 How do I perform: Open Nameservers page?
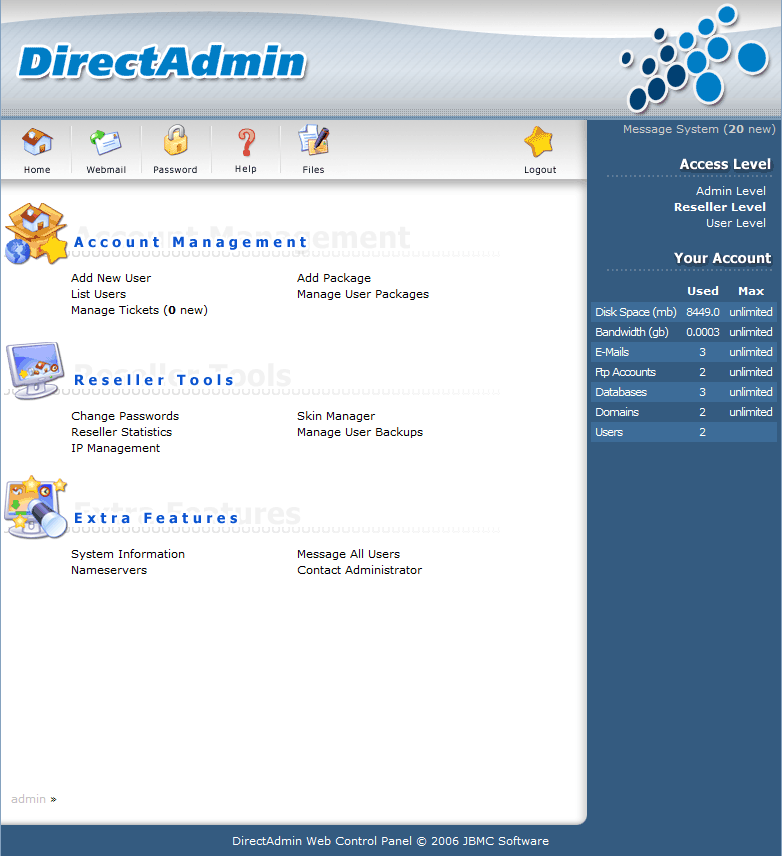[109, 570]
